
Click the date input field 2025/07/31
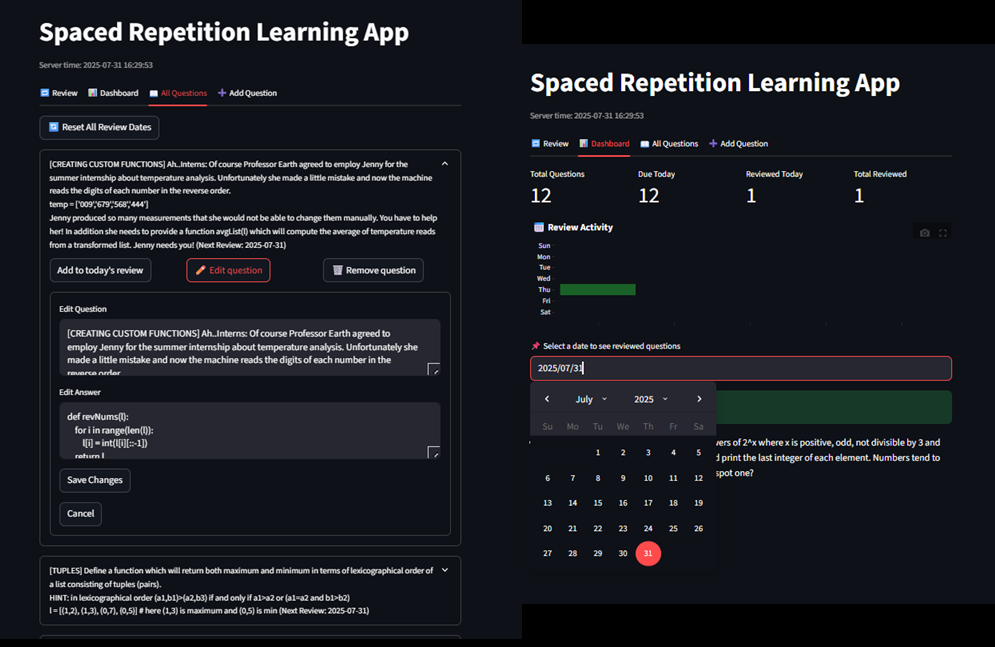pos(741,369)
